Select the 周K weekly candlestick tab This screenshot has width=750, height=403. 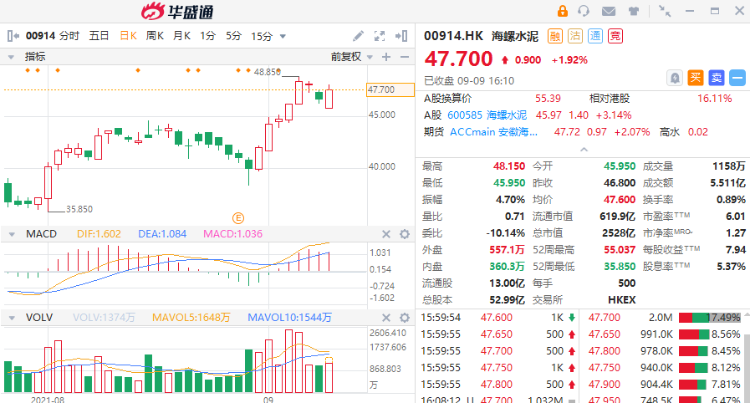pos(154,36)
